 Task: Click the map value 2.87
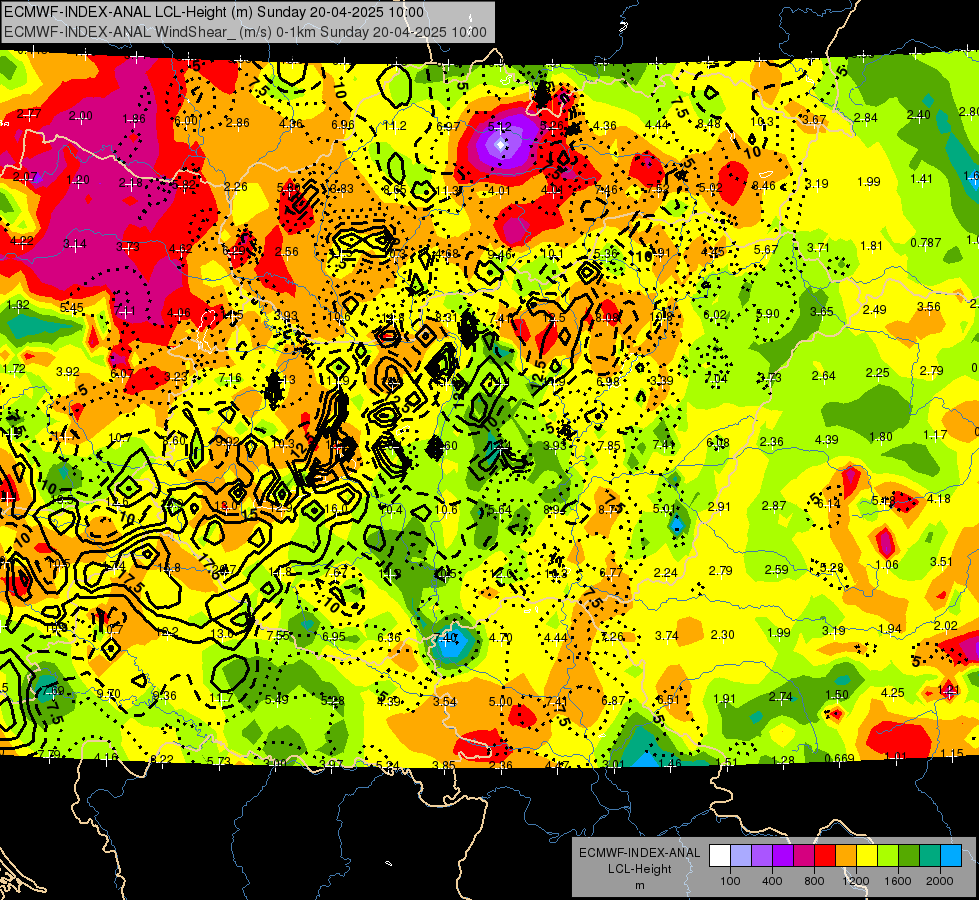(774, 505)
